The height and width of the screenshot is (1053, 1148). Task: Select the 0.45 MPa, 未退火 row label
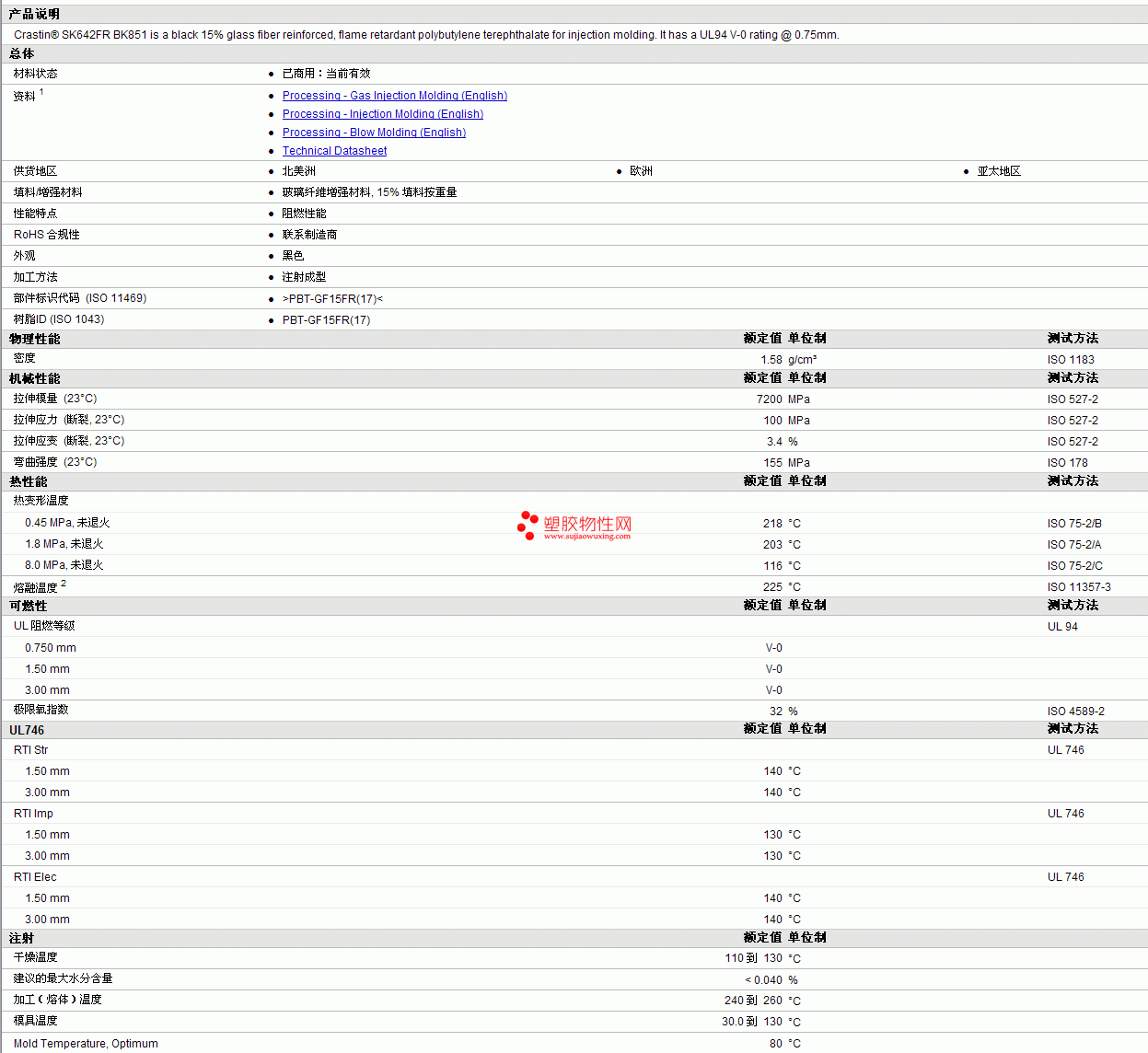click(x=67, y=523)
